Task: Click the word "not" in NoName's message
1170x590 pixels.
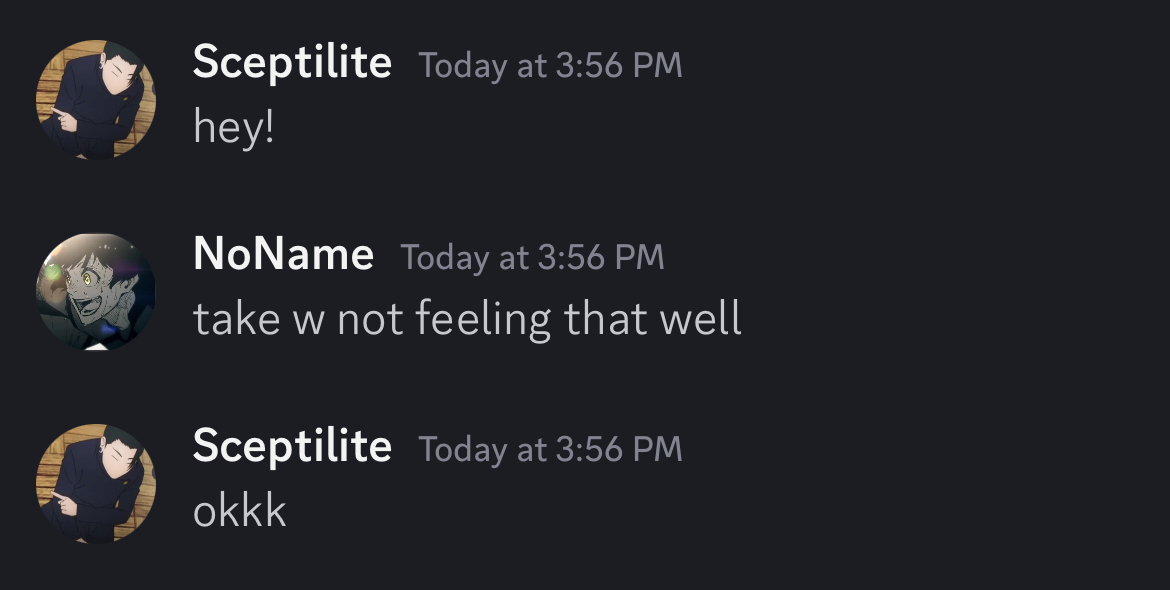Action: pos(370,320)
